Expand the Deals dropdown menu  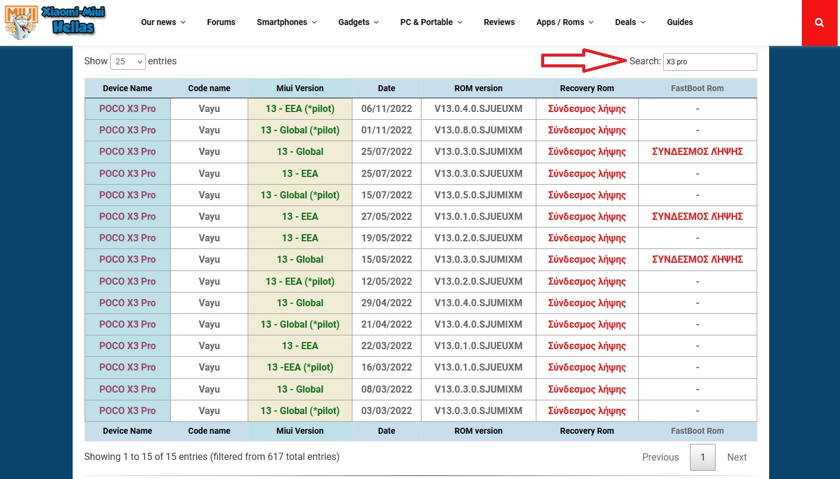pos(630,22)
